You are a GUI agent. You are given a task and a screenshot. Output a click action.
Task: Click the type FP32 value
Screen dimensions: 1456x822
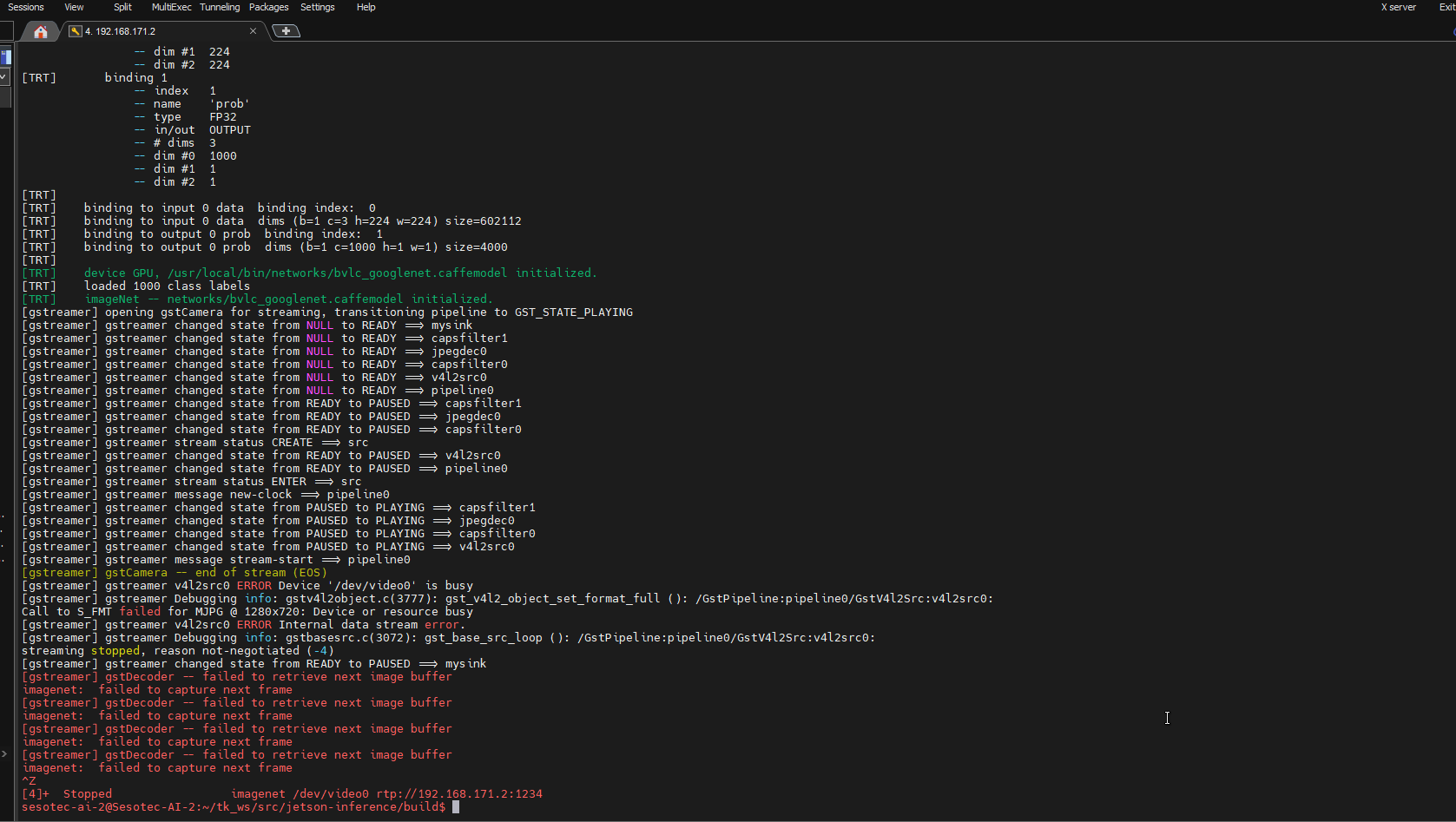point(223,117)
